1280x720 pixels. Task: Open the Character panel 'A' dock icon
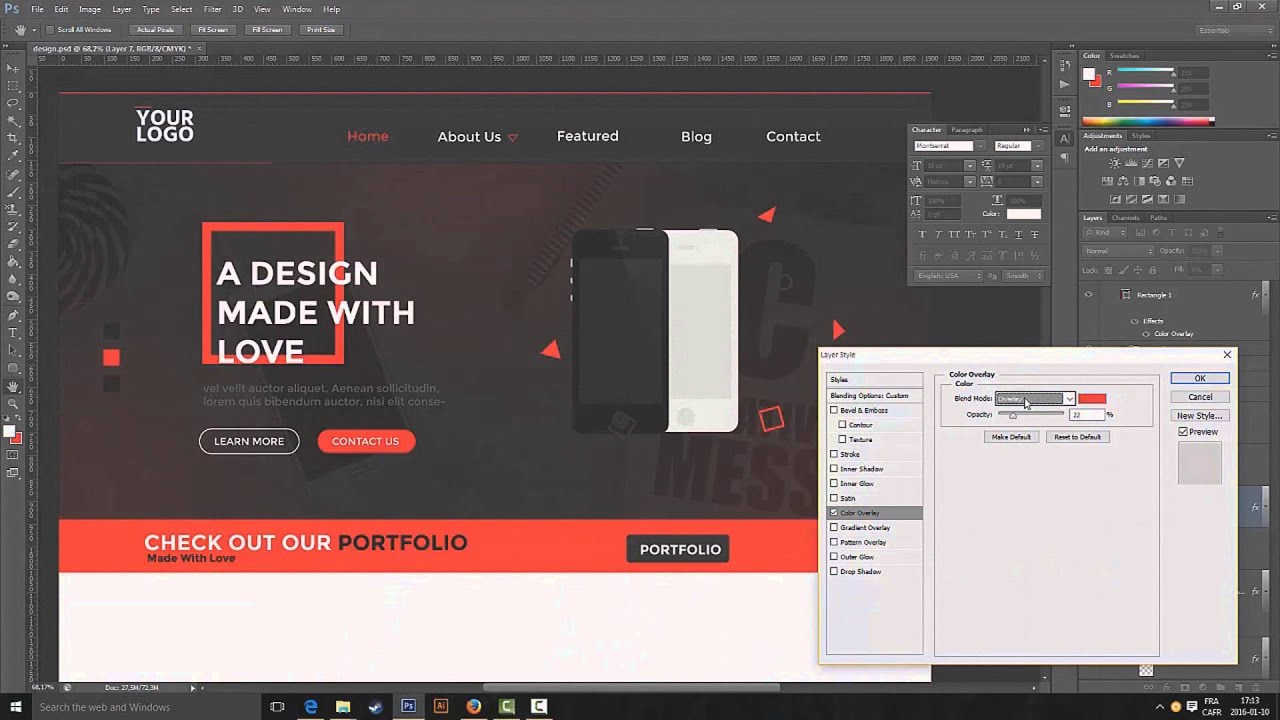1064,139
